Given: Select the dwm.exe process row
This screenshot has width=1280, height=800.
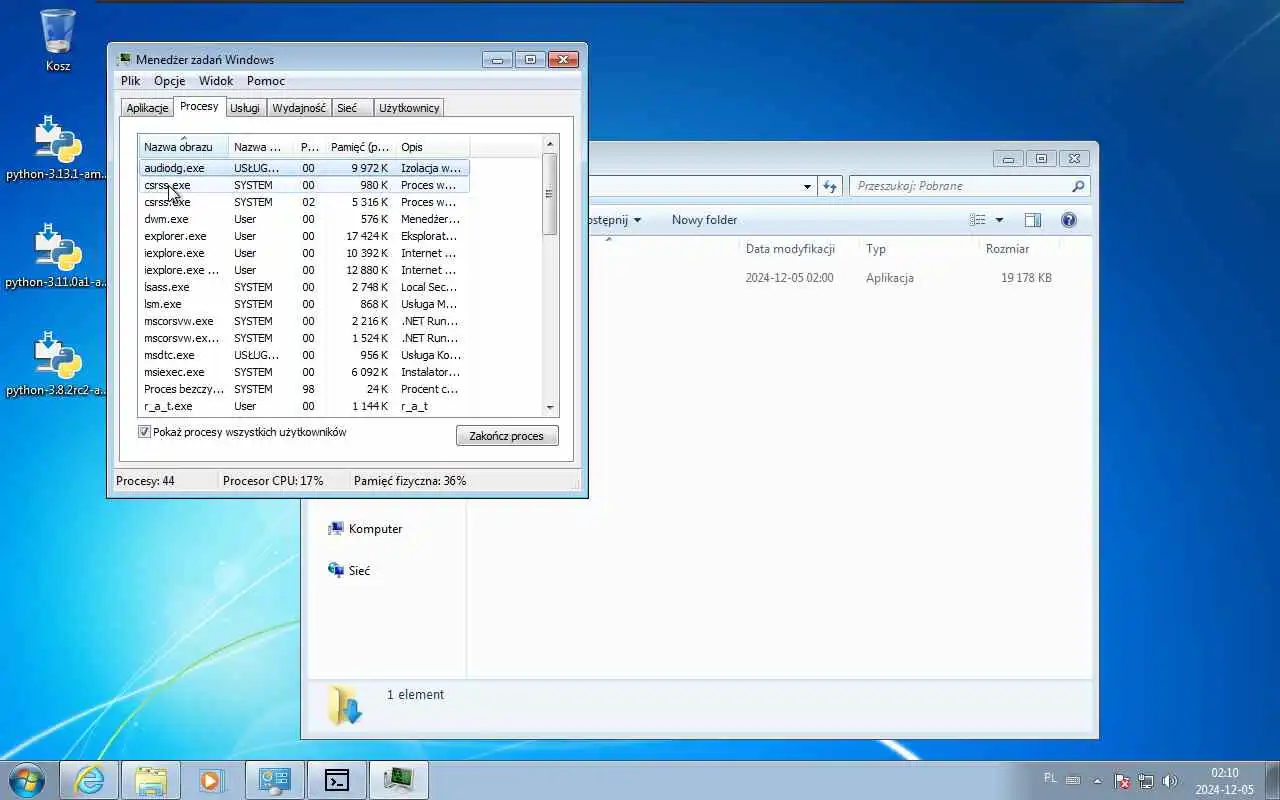Looking at the screenshot, I should point(304,219).
